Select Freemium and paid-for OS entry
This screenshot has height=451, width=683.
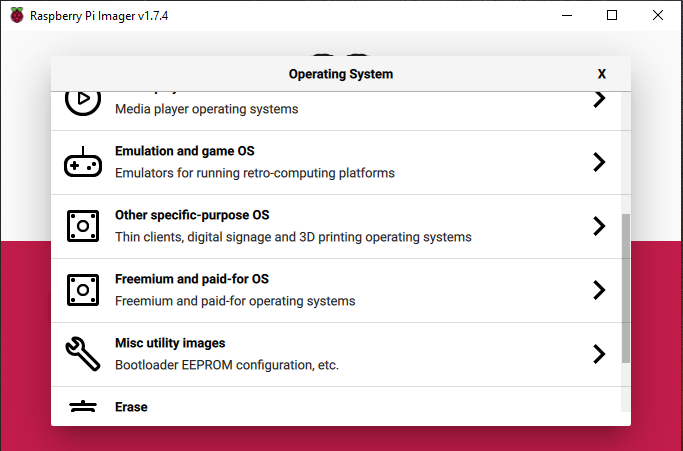tap(336, 291)
